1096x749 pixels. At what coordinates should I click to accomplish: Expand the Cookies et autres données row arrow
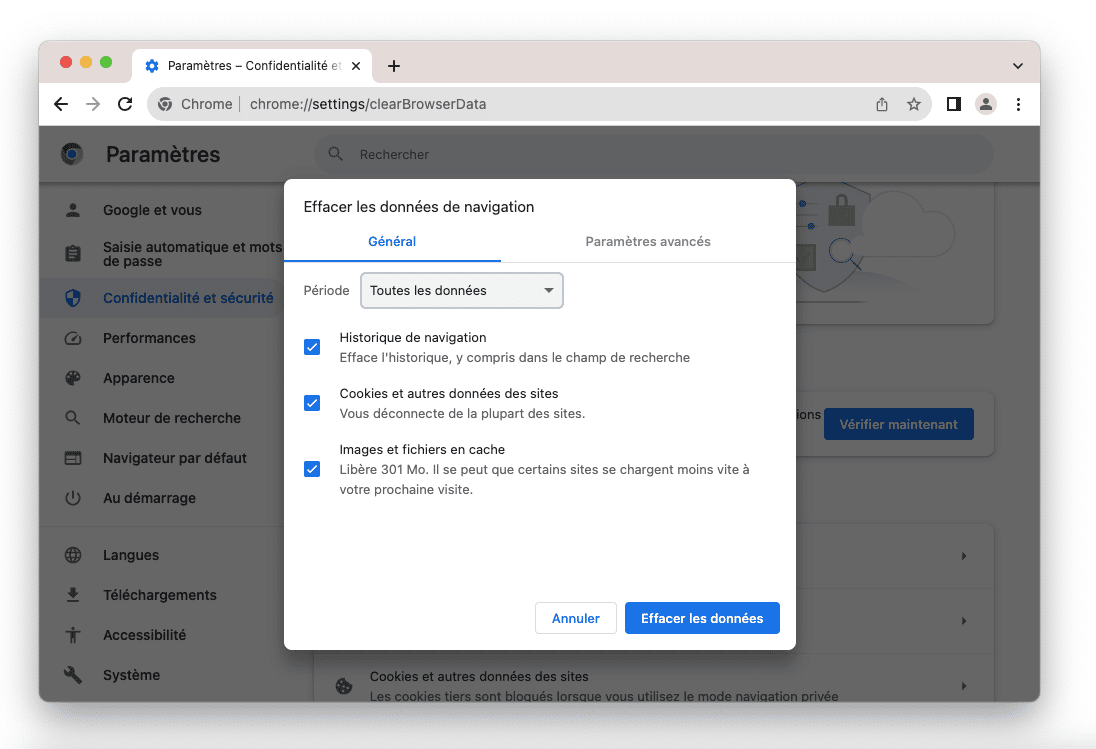(964, 686)
